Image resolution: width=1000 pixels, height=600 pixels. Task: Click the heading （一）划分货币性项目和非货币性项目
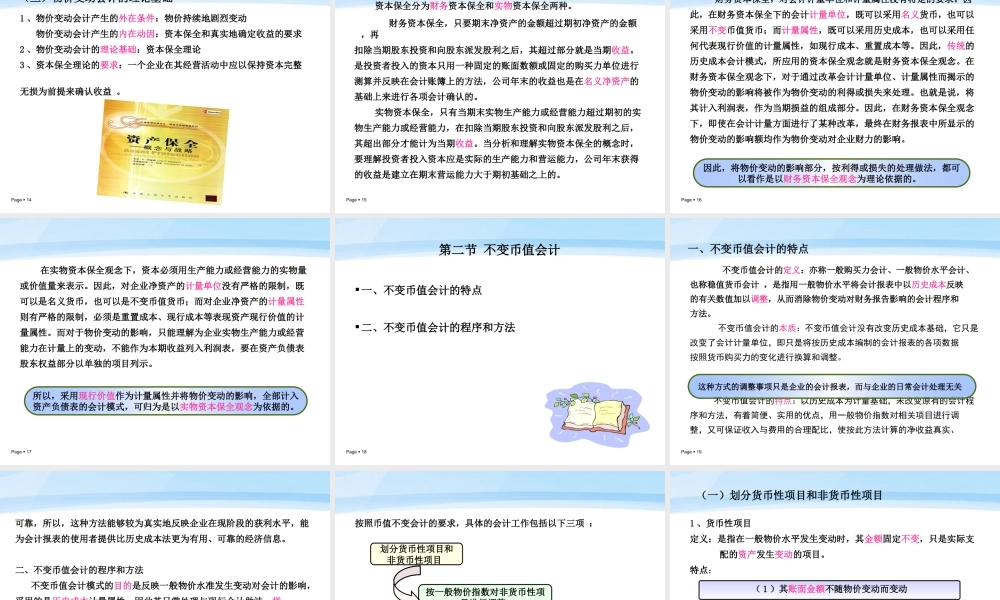(792, 495)
